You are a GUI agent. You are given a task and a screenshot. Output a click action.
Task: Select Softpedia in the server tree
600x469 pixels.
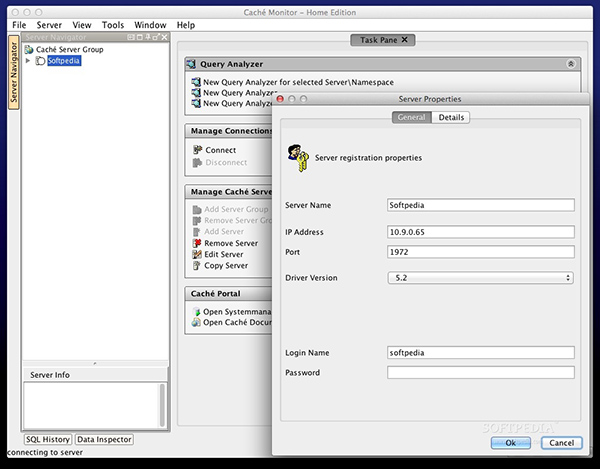(x=64, y=61)
